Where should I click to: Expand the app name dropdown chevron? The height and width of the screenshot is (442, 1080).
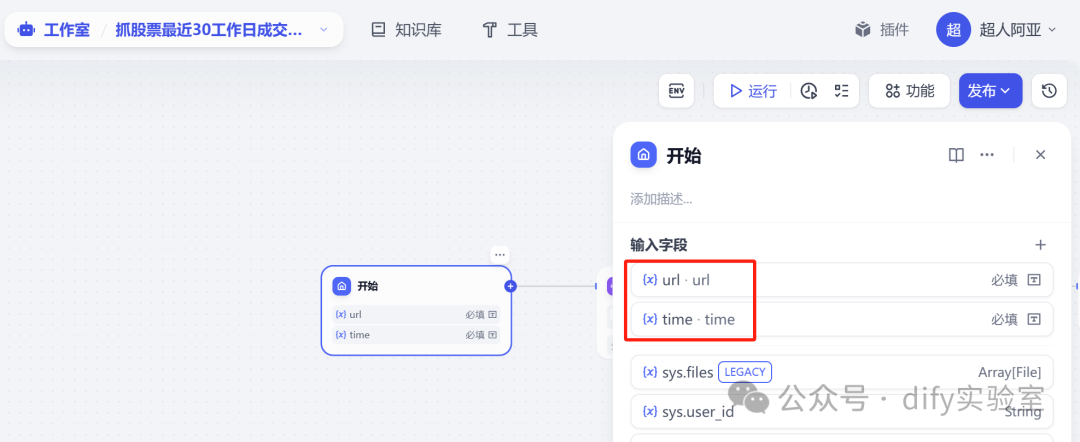(324, 30)
